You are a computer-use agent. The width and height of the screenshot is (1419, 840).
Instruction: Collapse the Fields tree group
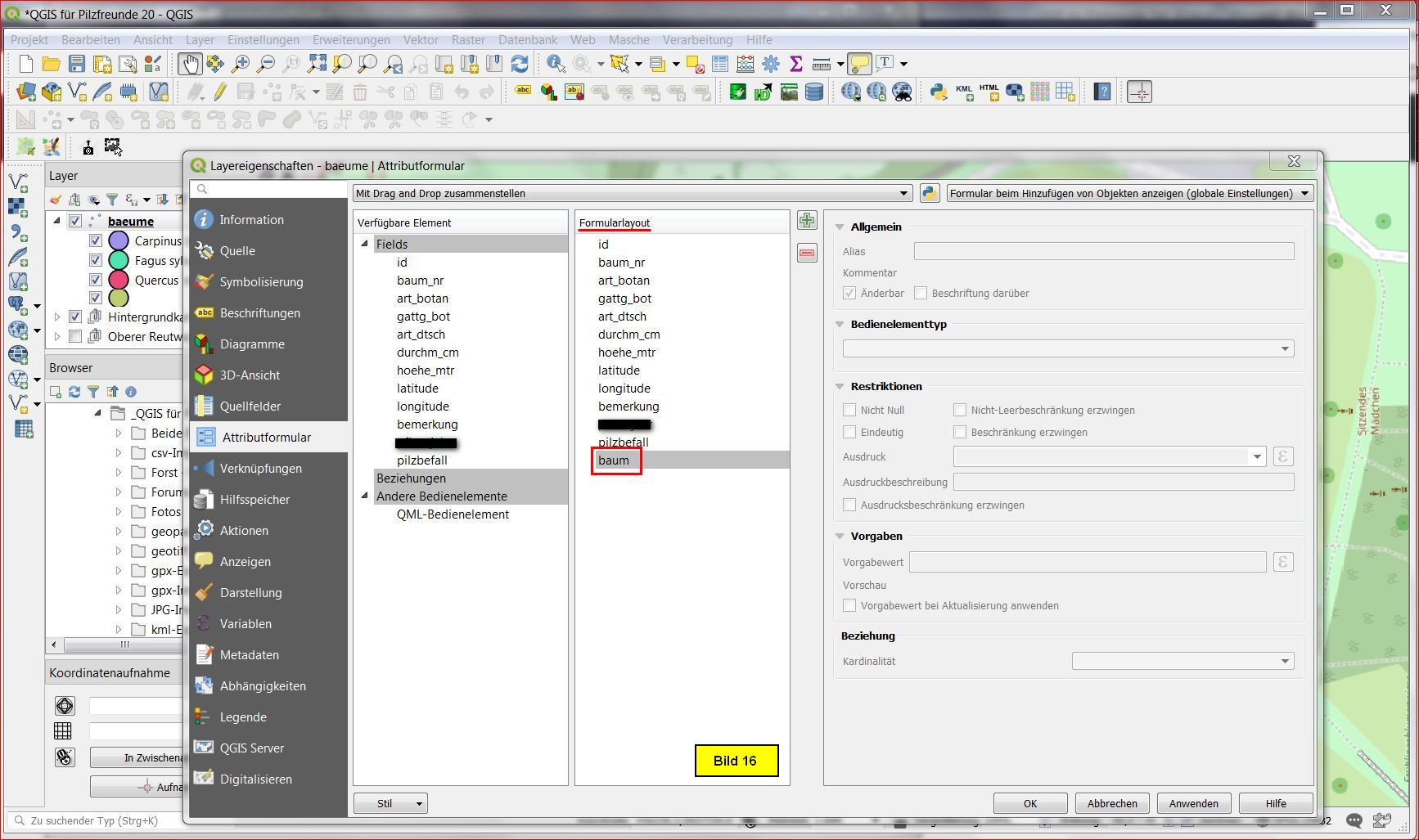tap(365, 245)
